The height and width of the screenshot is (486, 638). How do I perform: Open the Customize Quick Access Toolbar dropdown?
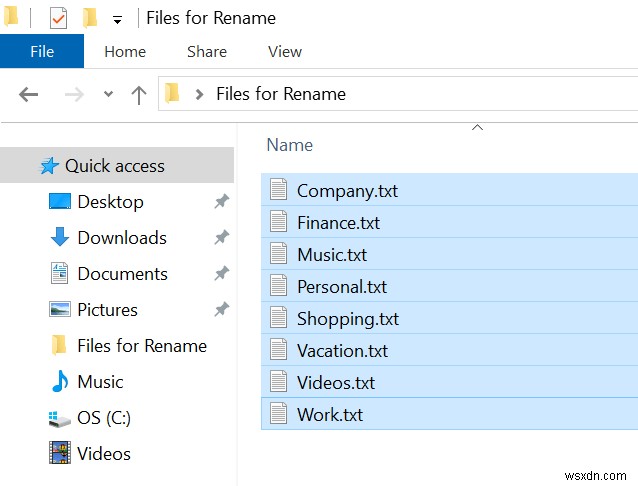coord(118,20)
